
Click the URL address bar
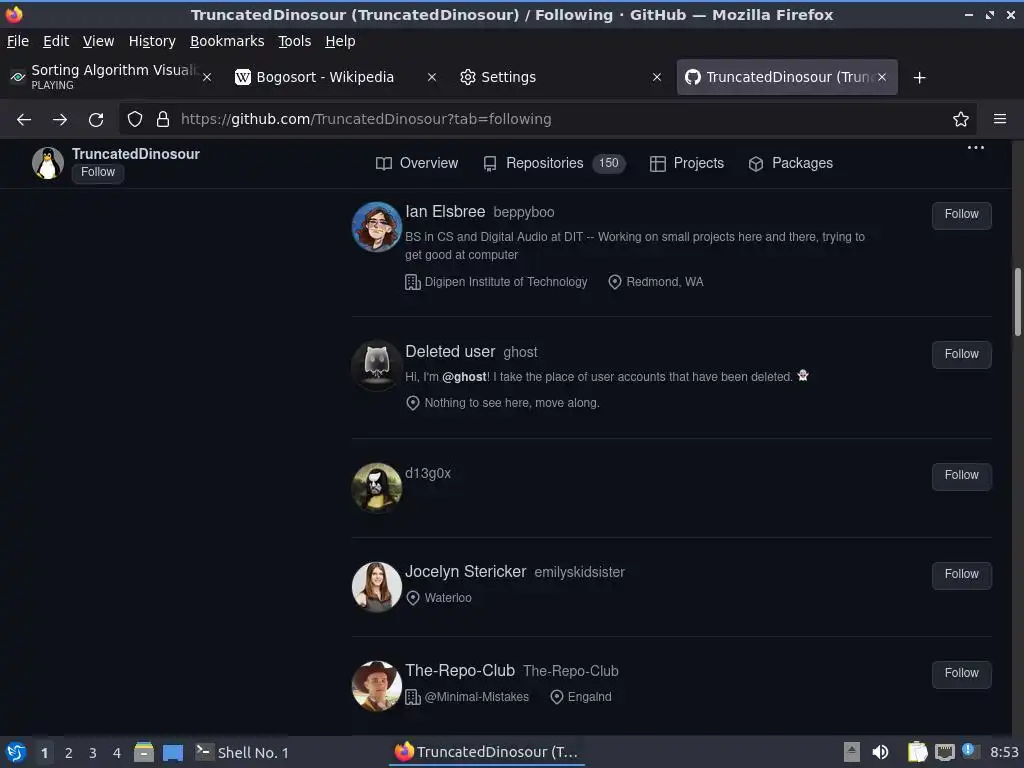tap(547, 119)
